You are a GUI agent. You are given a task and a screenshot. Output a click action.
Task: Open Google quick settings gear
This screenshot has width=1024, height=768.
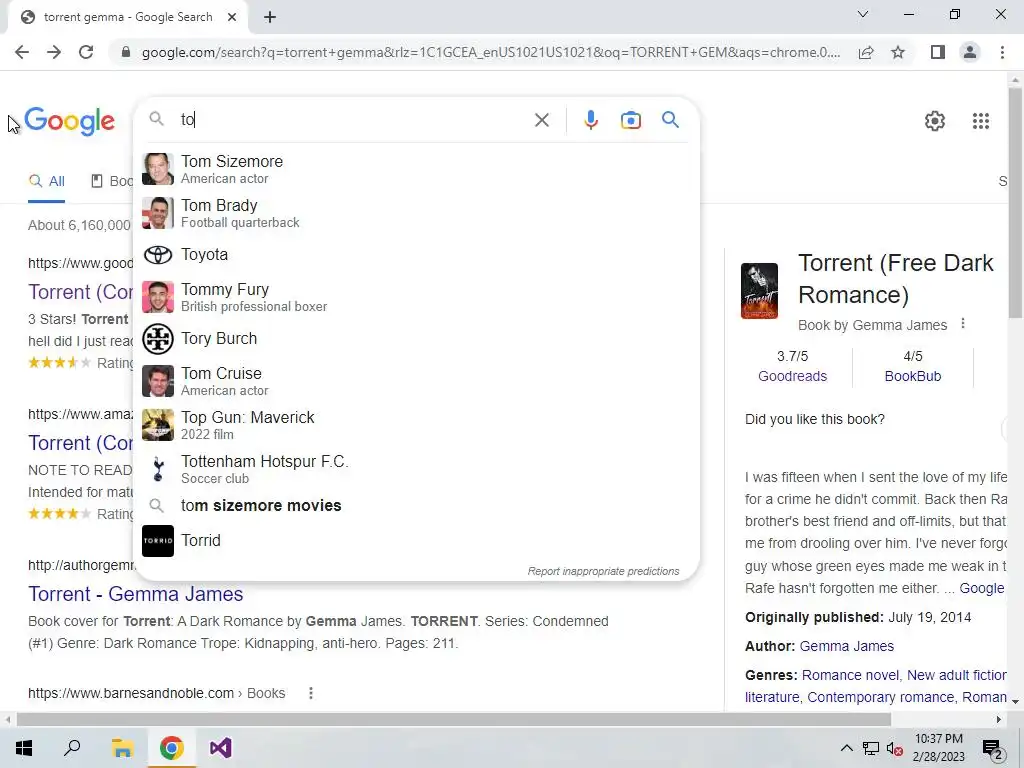click(935, 121)
